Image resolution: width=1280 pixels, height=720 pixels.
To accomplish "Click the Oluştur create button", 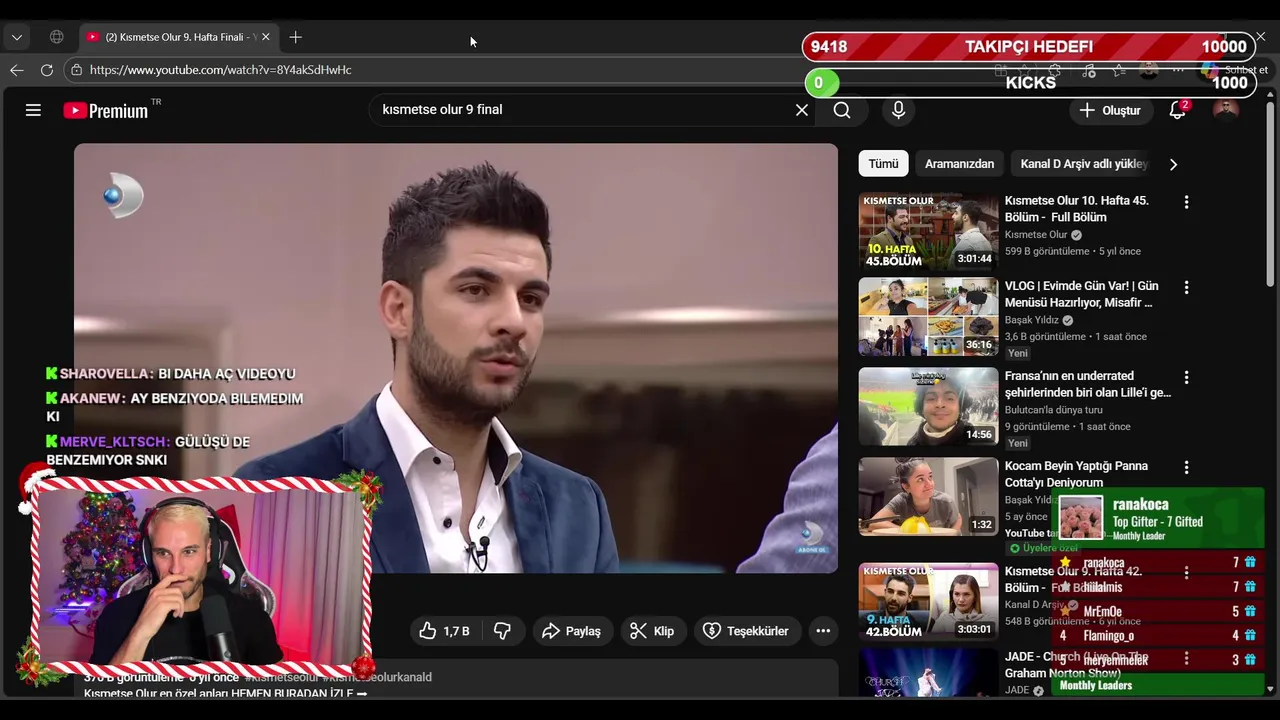I will coord(1110,110).
